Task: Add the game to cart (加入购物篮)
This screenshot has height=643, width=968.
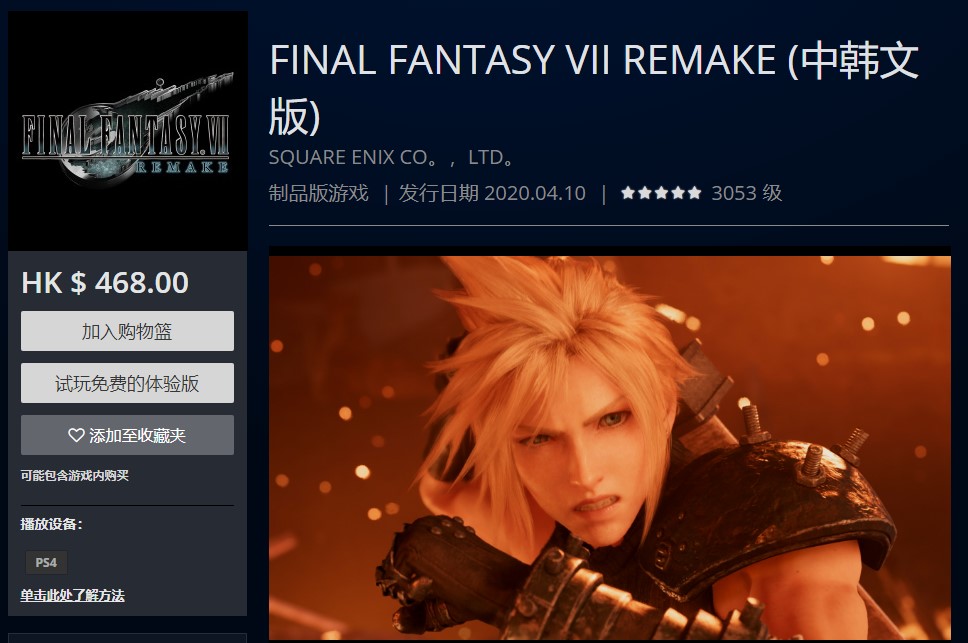Action: point(127,331)
